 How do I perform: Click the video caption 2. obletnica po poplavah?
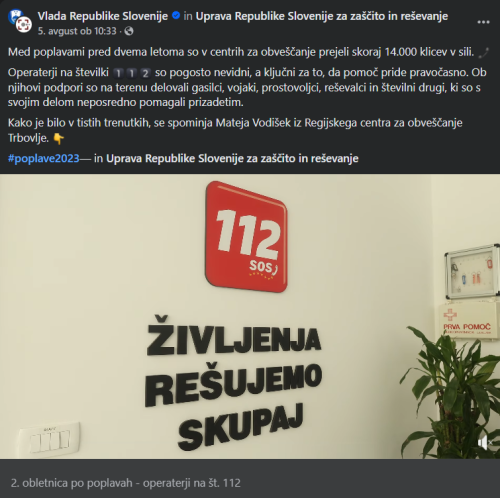125,483
